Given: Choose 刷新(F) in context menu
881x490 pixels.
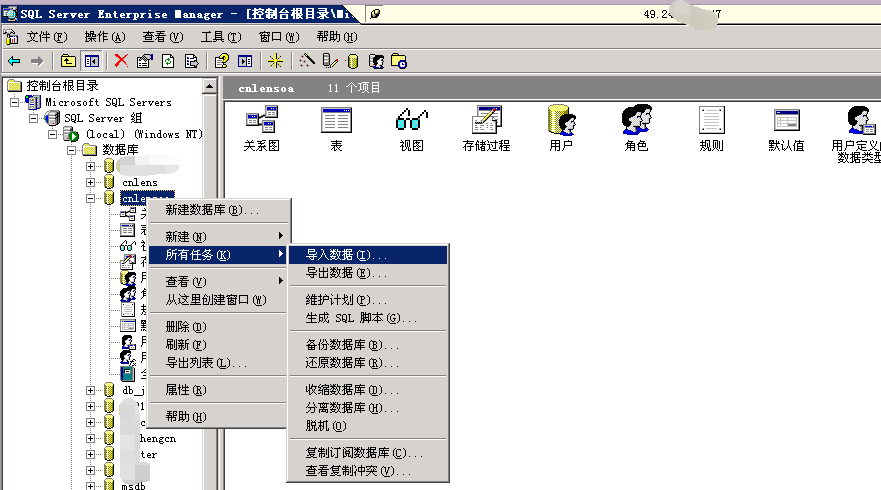Looking at the screenshot, I should (219, 344).
